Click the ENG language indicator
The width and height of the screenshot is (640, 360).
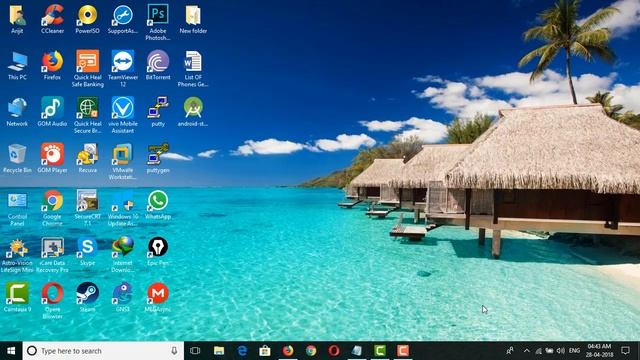[x=574, y=351]
